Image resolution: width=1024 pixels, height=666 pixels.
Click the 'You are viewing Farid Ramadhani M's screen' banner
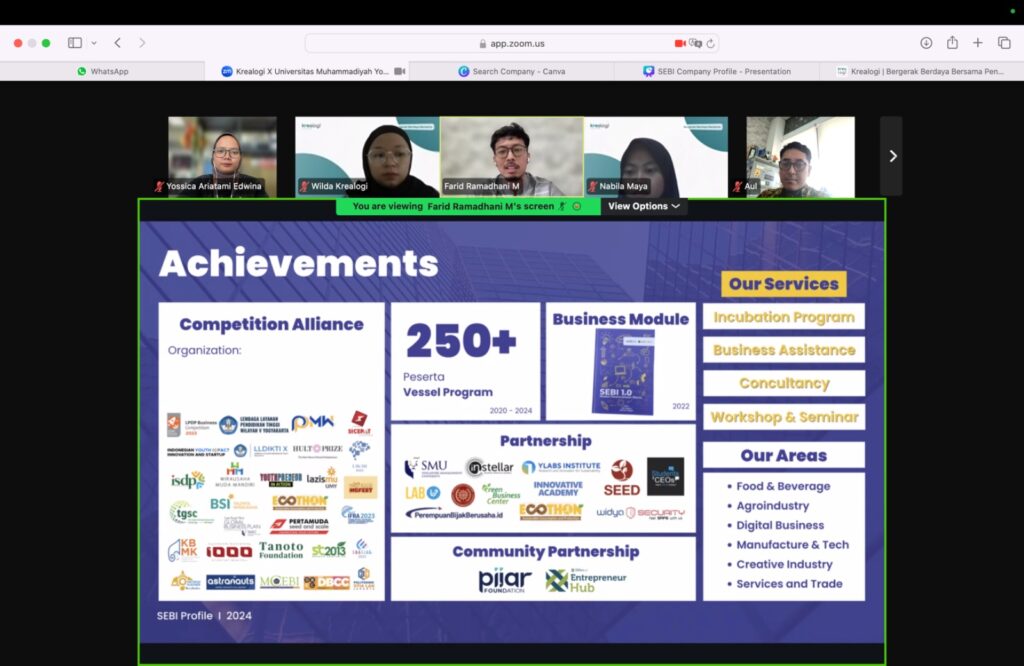tap(468, 206)
